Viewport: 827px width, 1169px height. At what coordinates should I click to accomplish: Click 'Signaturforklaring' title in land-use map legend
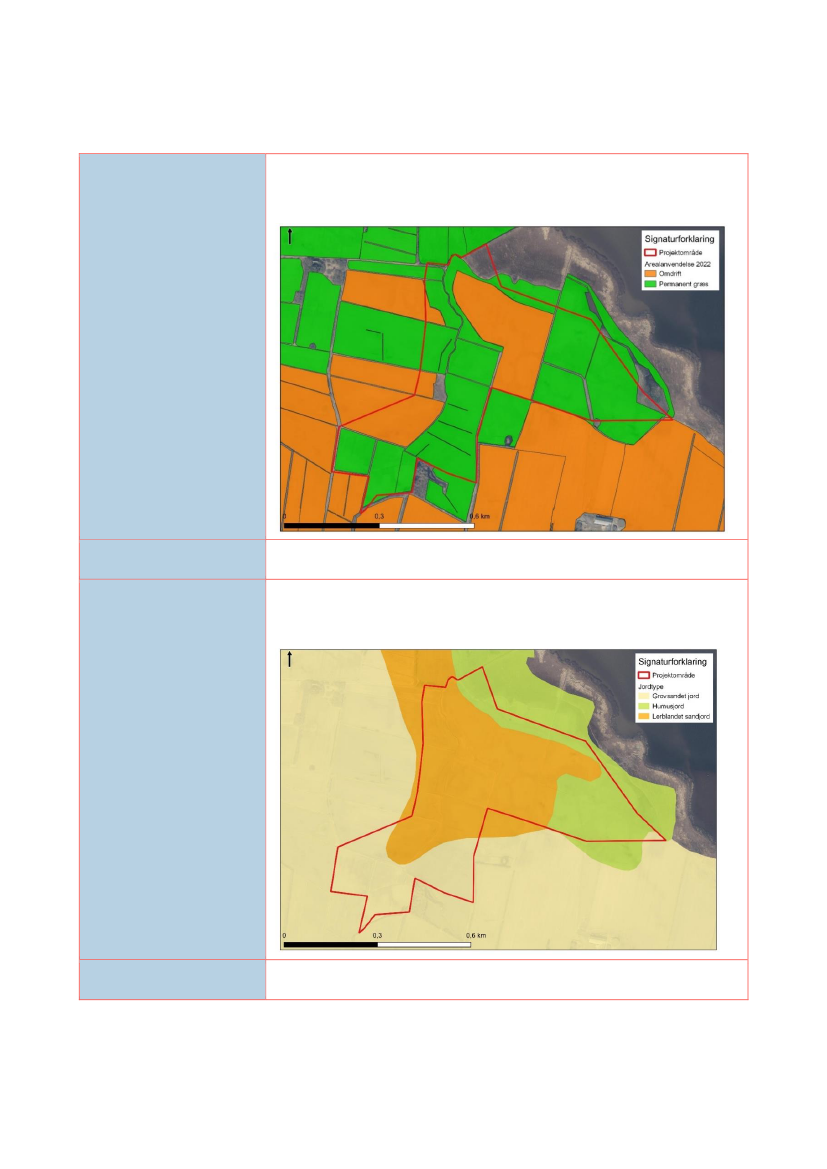pos(679,239)
